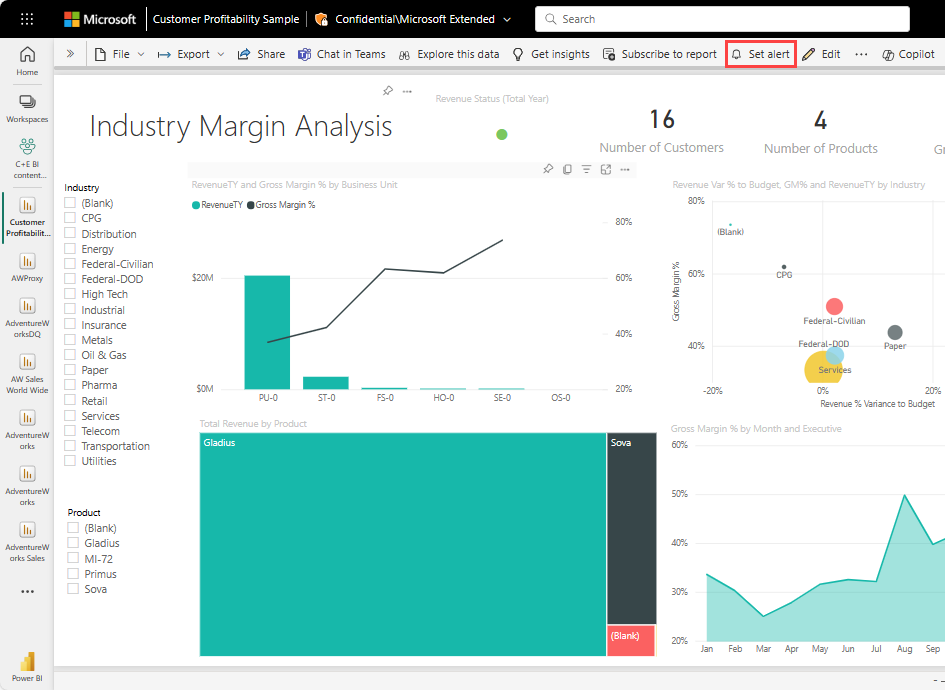Click the red (Blank) treemap tile
Viewport: 945px width, 690px height.
click(631, 641)
